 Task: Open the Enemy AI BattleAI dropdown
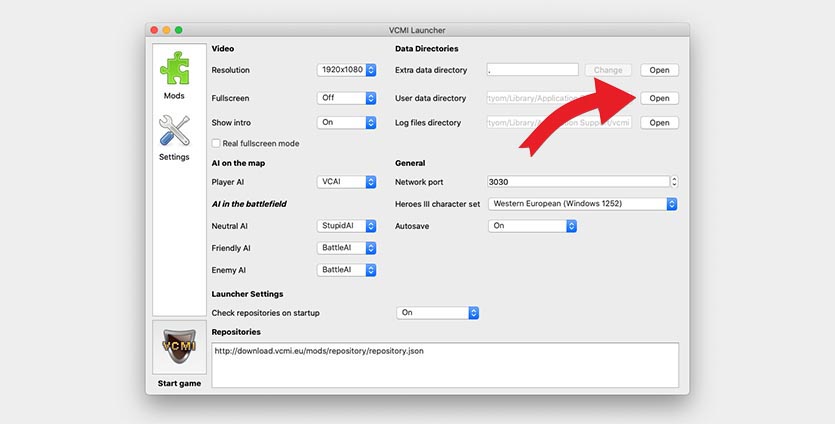click(347, 270)
